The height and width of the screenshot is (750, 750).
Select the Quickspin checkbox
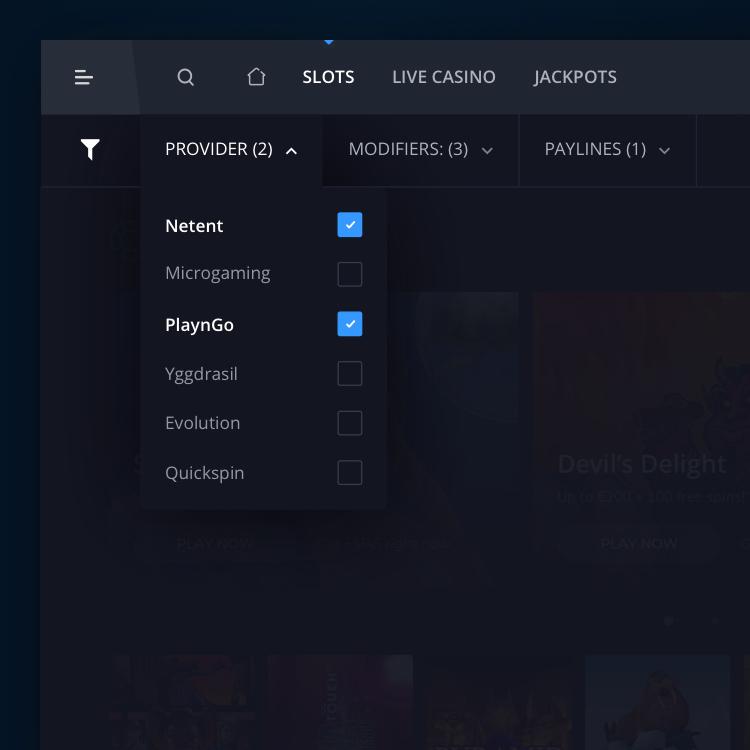pyautogui.click(x=349, y=473)
